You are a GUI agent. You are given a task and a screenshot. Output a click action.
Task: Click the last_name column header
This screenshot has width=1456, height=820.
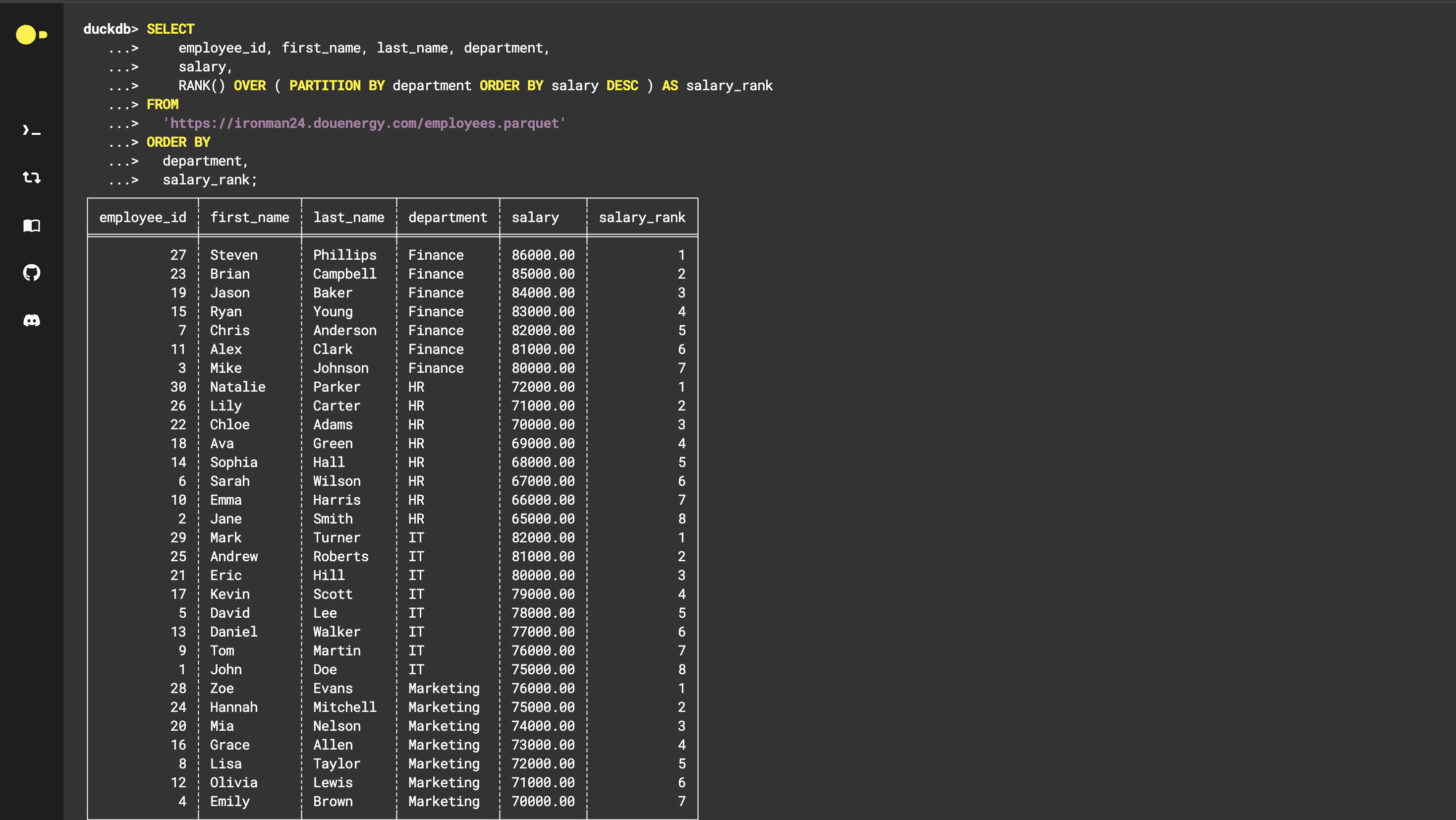point(349,217)
